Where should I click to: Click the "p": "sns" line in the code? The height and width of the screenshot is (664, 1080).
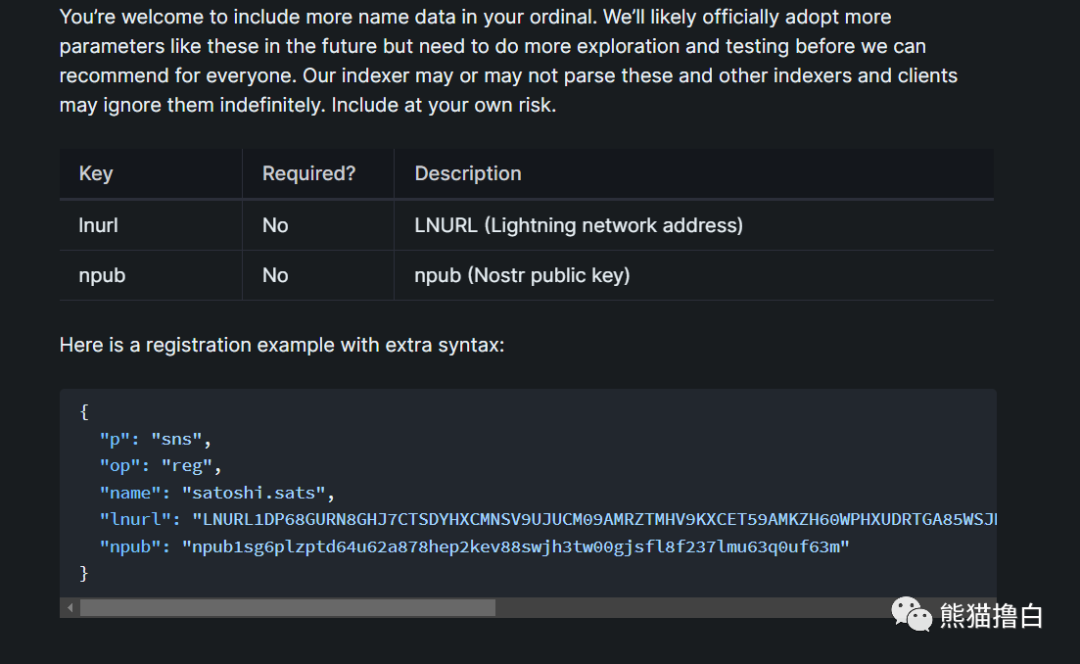pyautogui.click(x=156, y=439)
